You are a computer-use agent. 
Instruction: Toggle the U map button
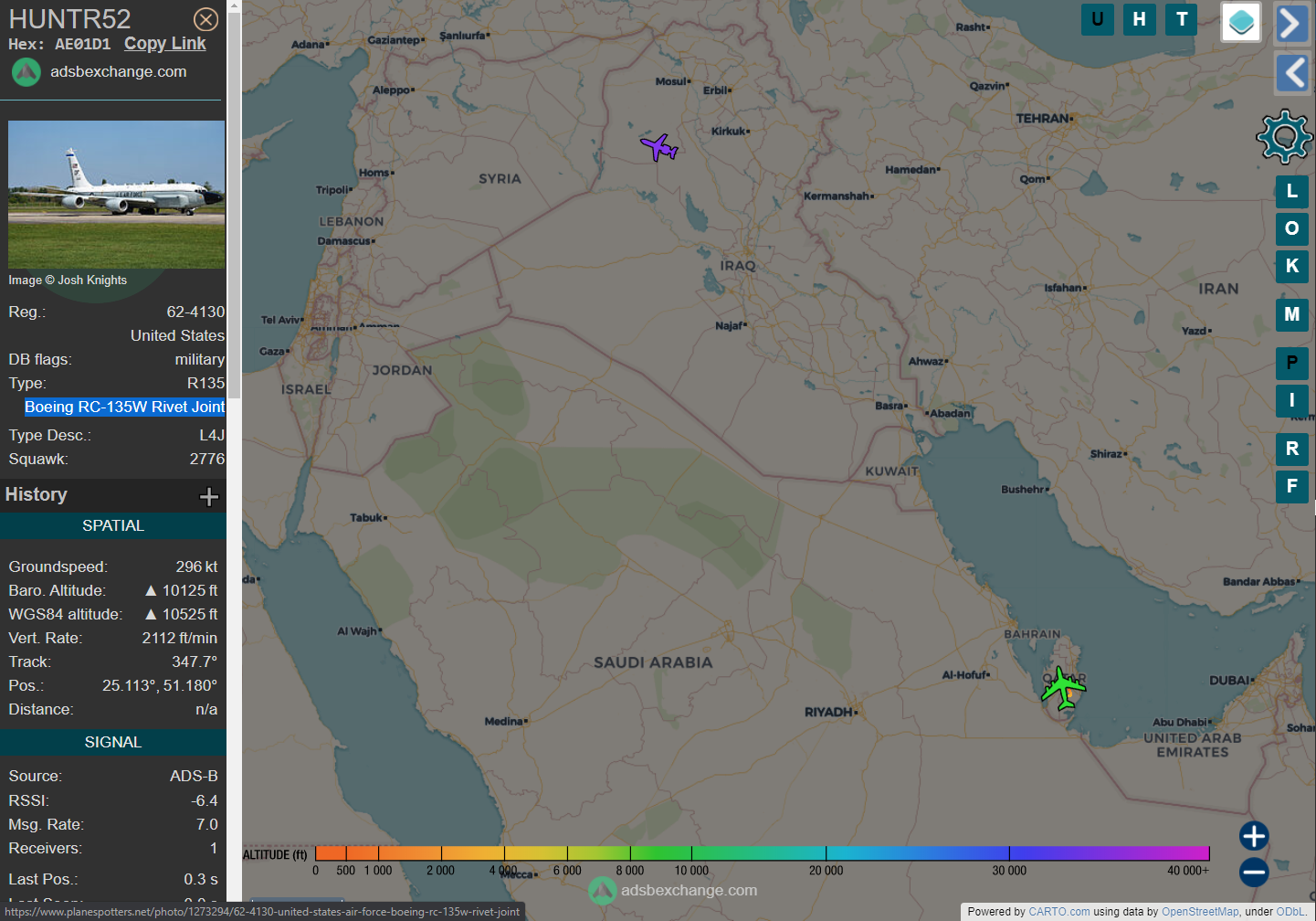tap(1098, 19)
